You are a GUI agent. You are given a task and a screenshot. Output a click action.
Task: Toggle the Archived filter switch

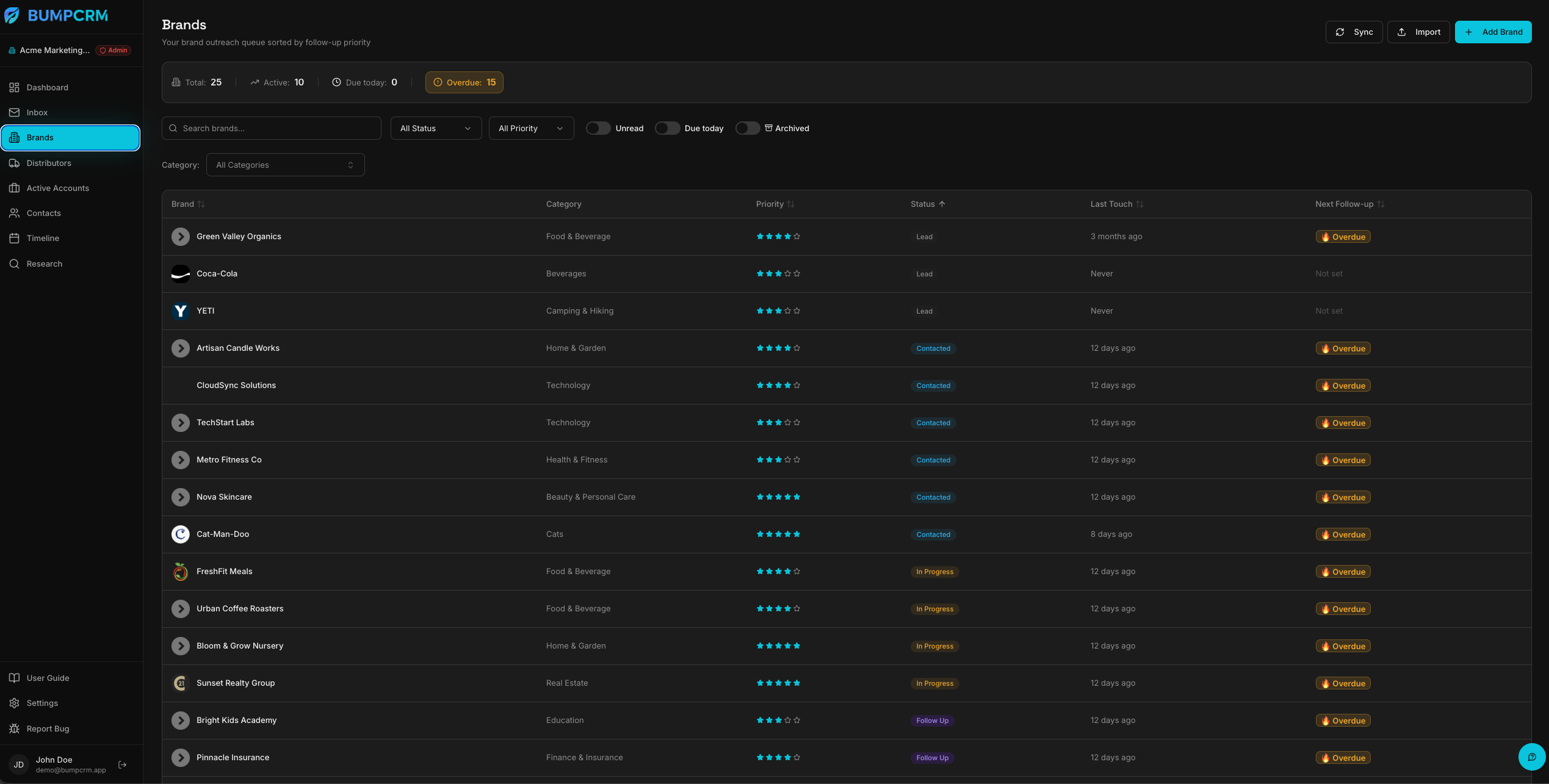(x=748, y=128)
